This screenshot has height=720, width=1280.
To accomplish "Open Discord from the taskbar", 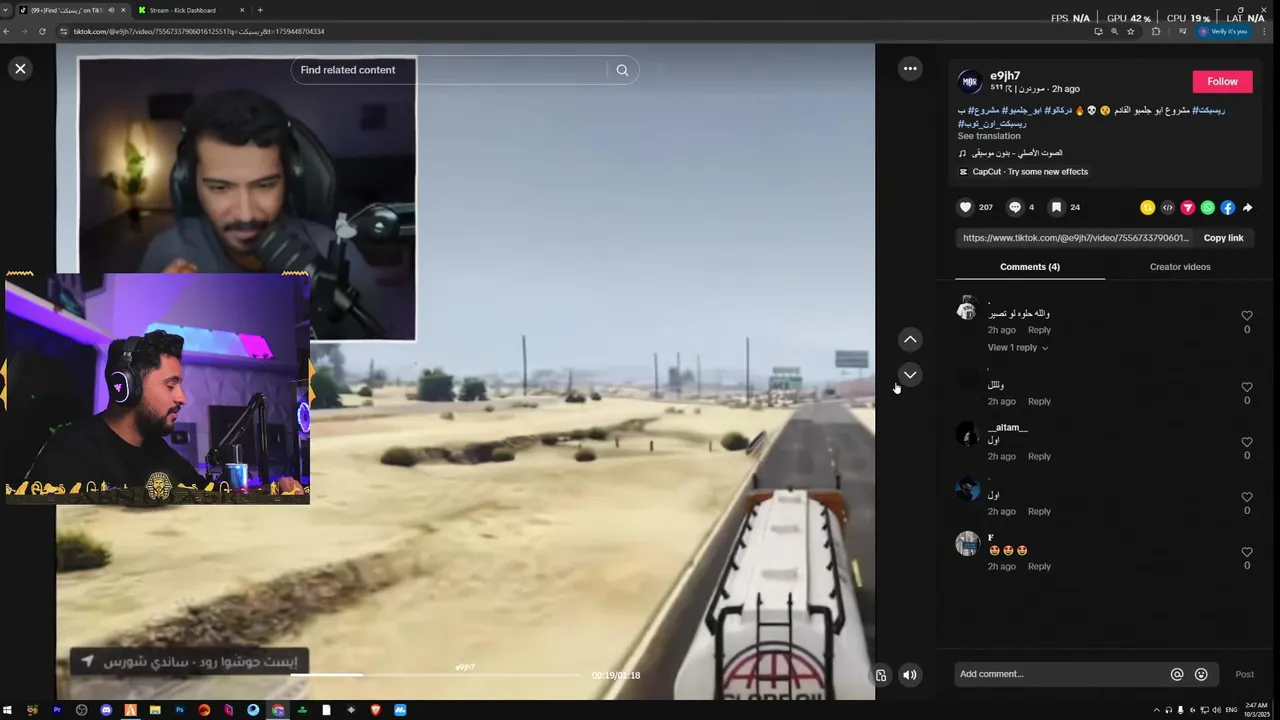I will [106, 710].
